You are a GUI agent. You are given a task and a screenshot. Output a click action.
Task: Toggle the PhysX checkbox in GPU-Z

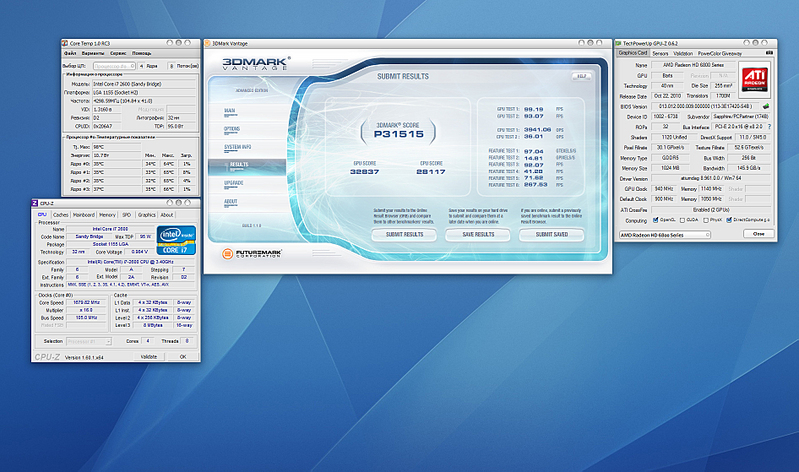pyautogui.click(x=706, y=220)
